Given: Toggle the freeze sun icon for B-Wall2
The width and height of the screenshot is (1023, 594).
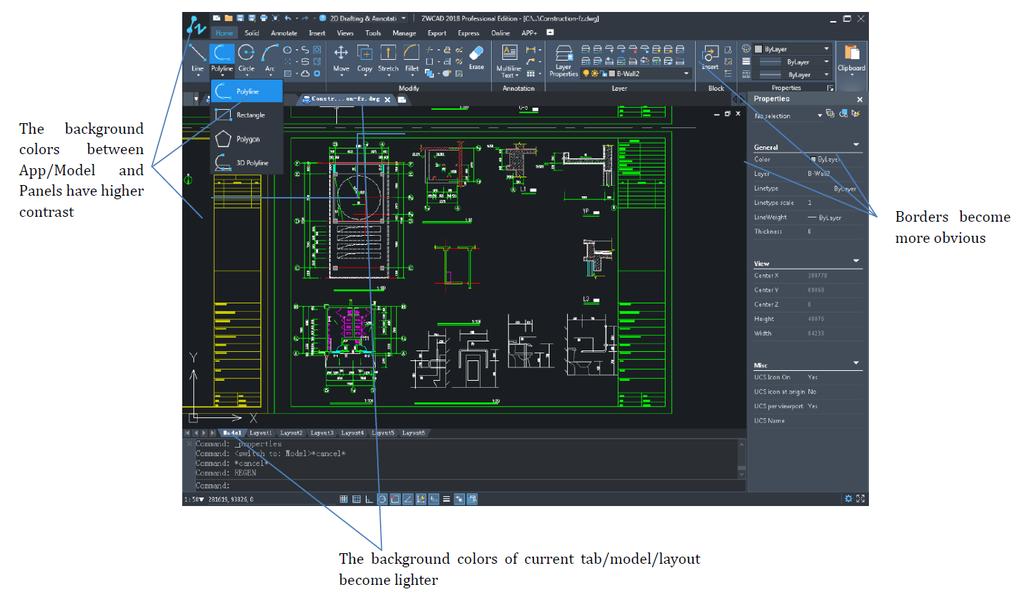Looking at the screenshot, I should [x=594, y=74].
